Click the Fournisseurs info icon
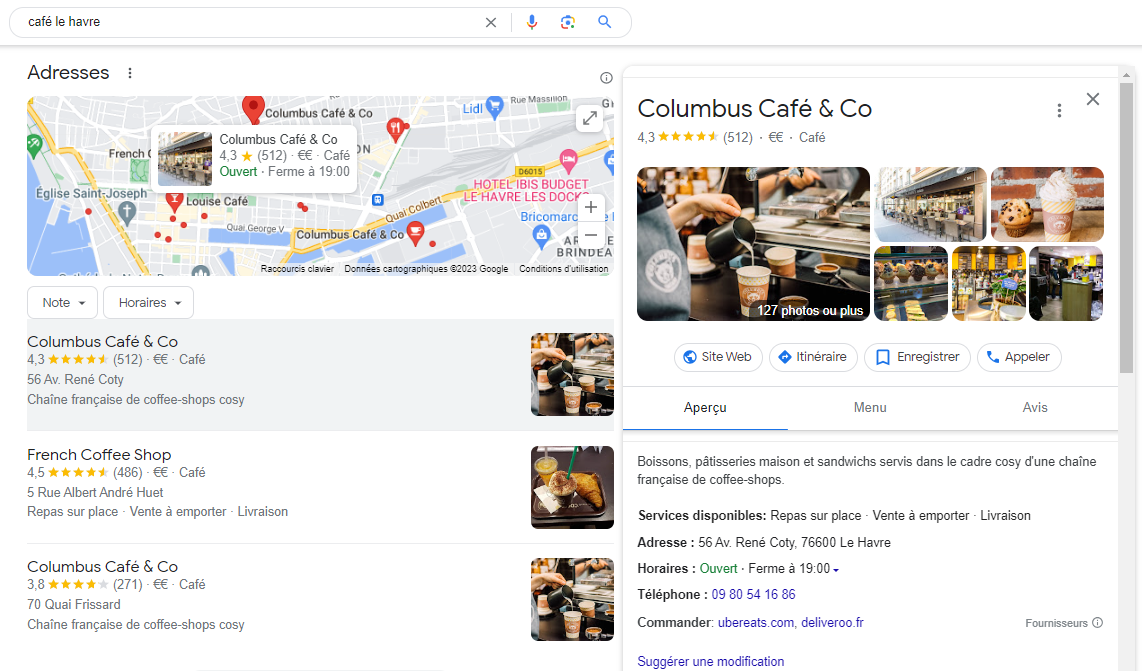1142x671 pixels. pyautogui.click(x=1096, y=622)
